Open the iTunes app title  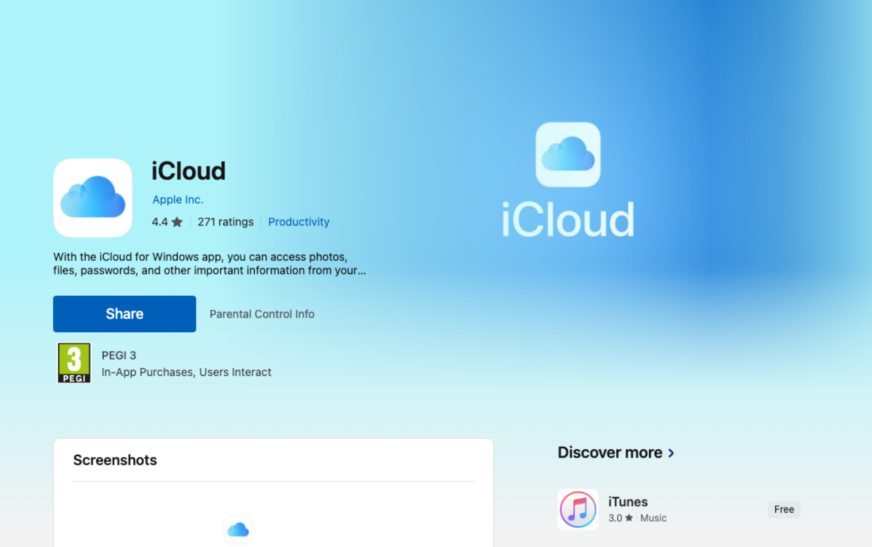(628, 502)
